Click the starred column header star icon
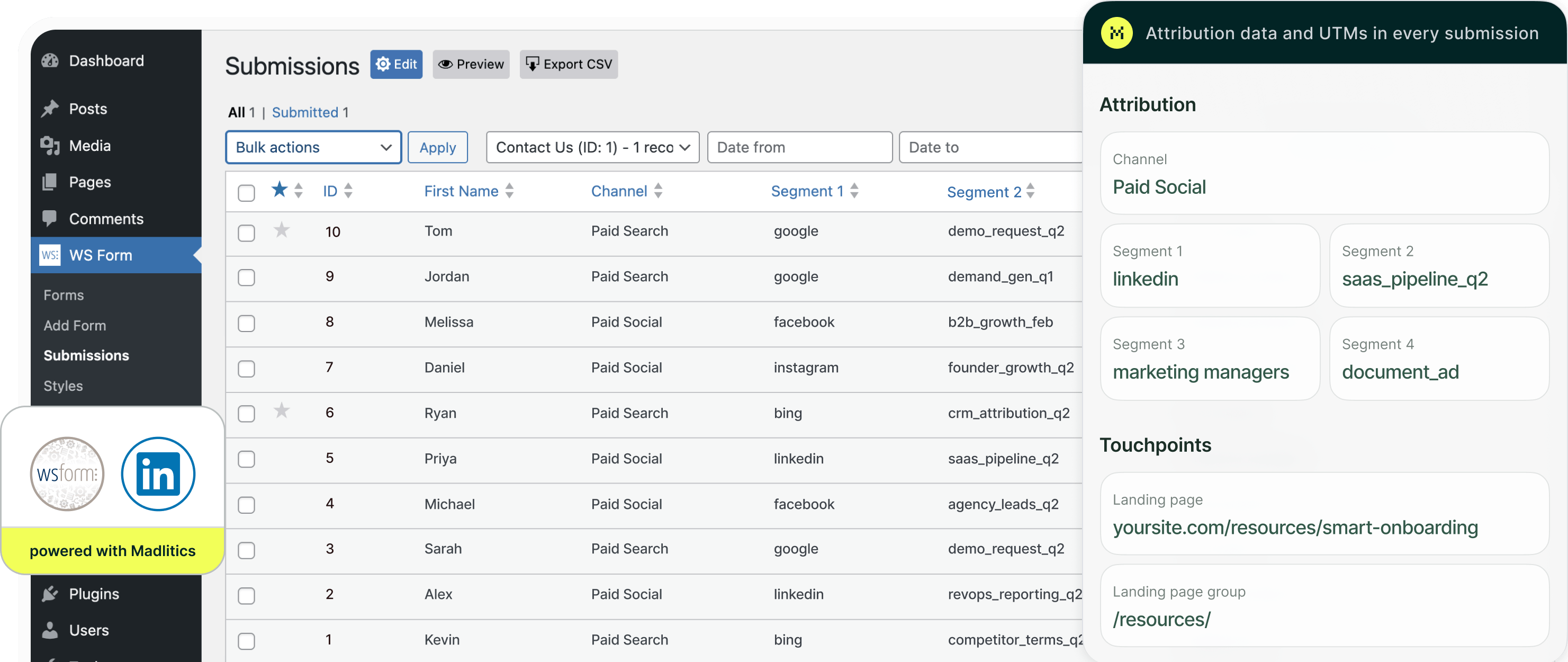 (280, 190)
